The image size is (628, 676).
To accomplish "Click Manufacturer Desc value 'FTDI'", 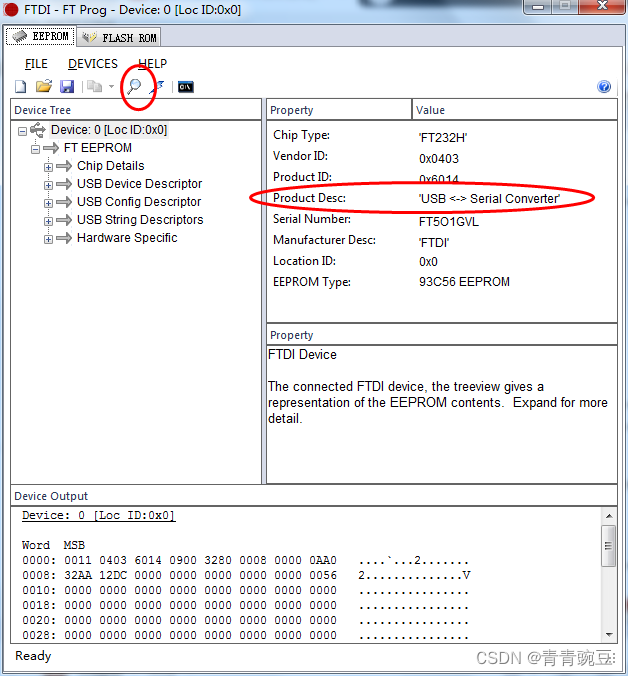I will (434, 243).
